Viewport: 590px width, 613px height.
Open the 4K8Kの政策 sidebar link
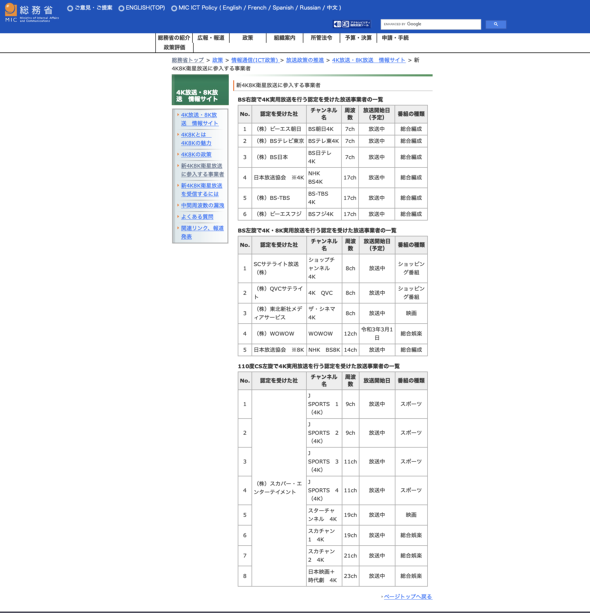pos(196,154)
